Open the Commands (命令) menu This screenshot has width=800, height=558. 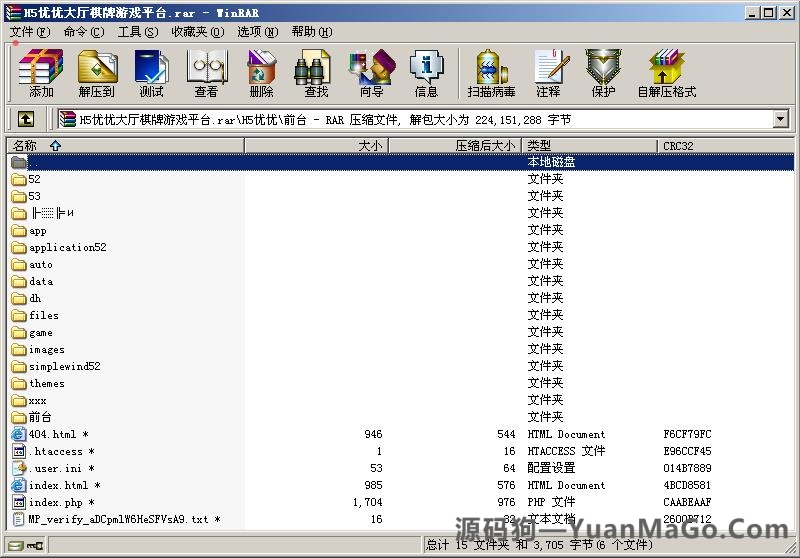84,32
